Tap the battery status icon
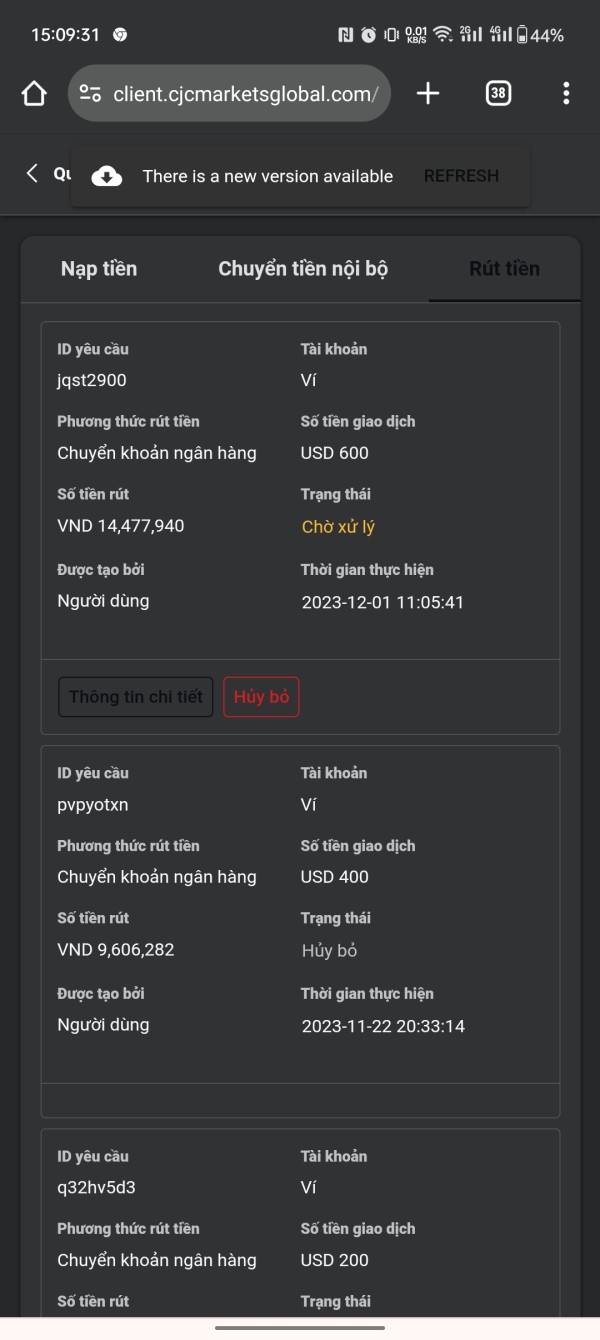600x1340 pixels. coord(521,35)
